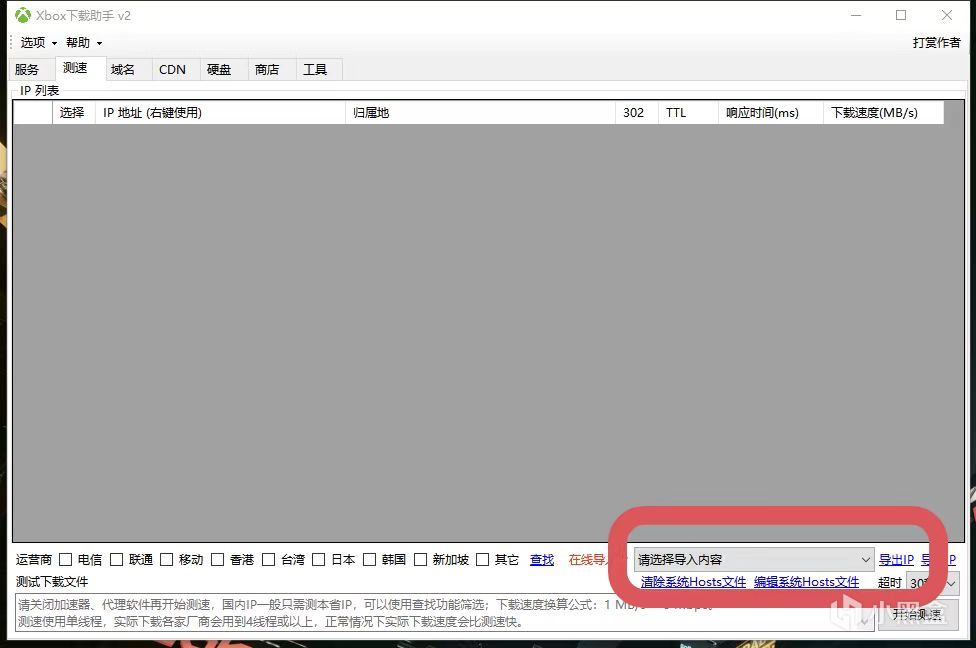
Task: Tick the 新加坡 checkbox
Action: [x=421, y=560]
